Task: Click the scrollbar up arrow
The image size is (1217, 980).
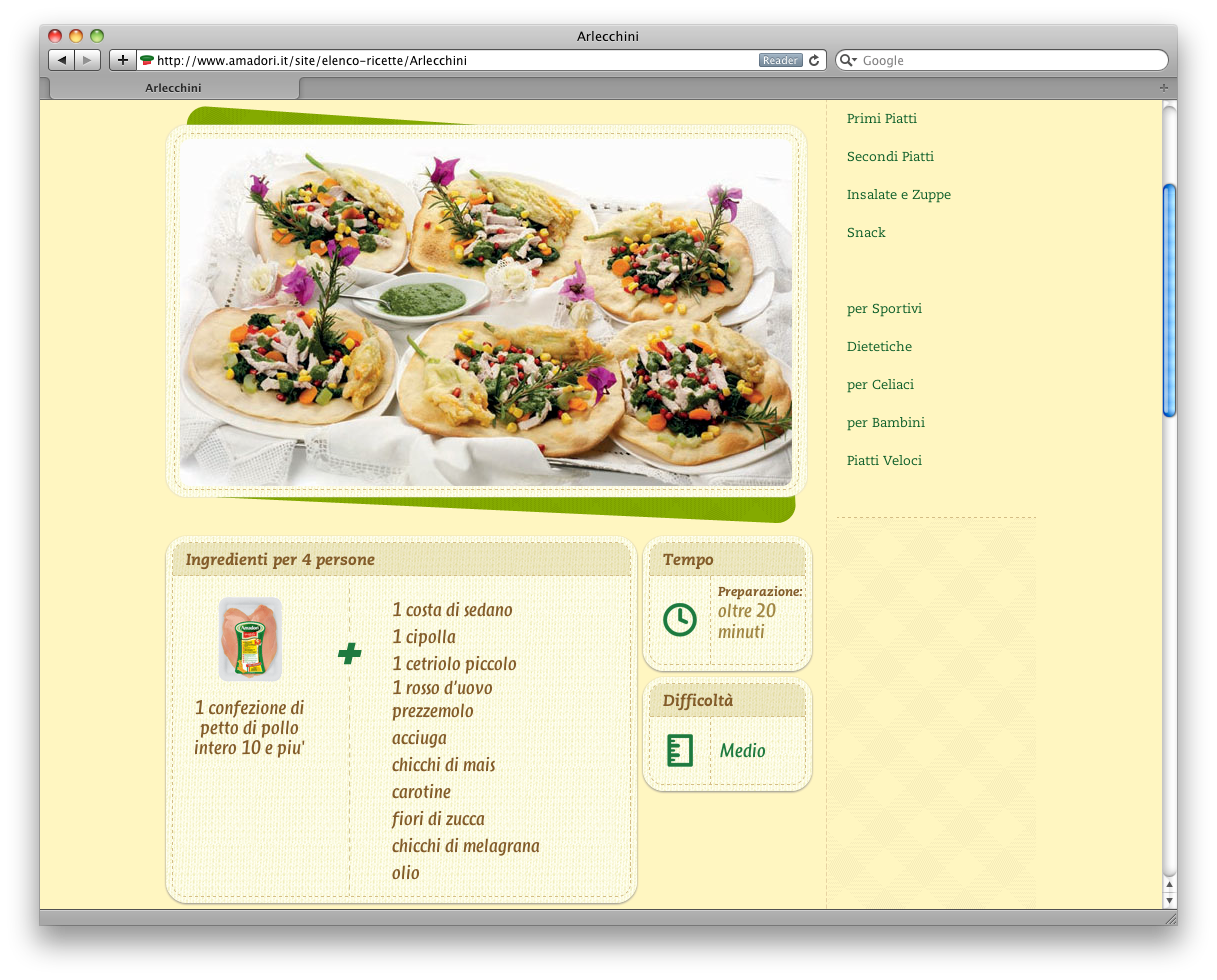Action: click(1169, 884)
